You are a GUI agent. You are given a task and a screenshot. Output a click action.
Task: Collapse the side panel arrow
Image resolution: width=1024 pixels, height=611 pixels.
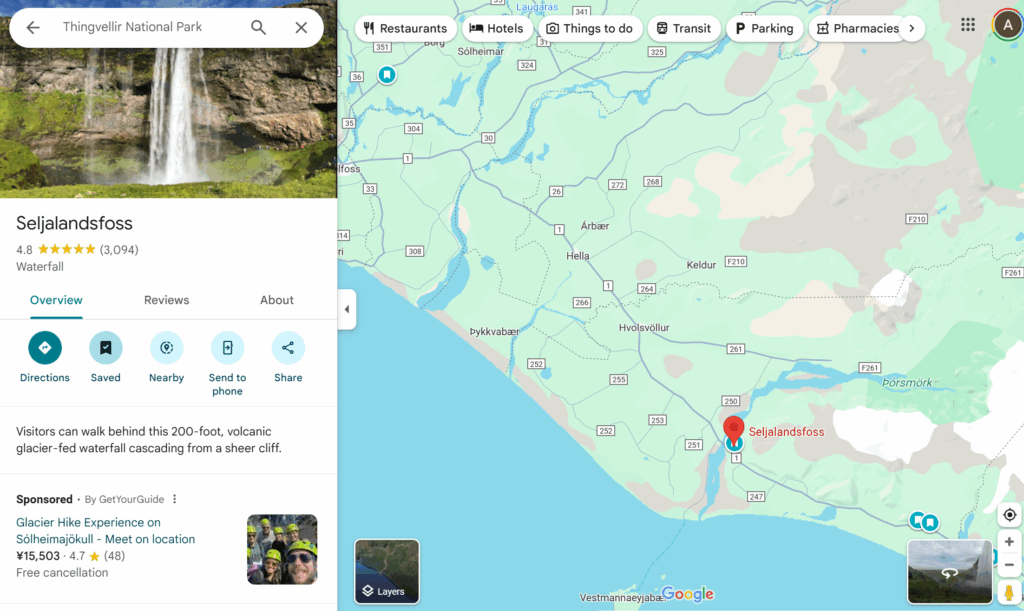click(x=347, y=309)
